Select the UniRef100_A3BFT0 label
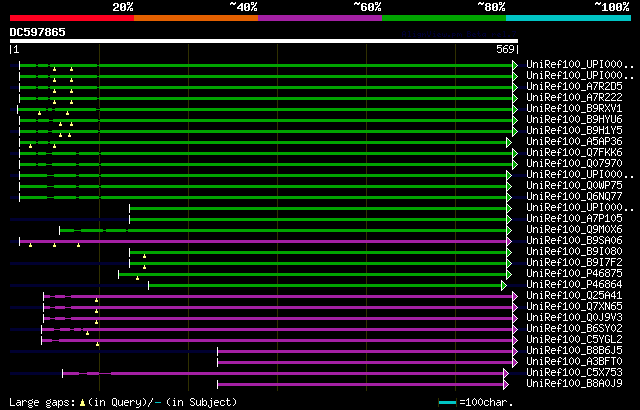This screenshot has width=640, height=410. tap(574, 362)
